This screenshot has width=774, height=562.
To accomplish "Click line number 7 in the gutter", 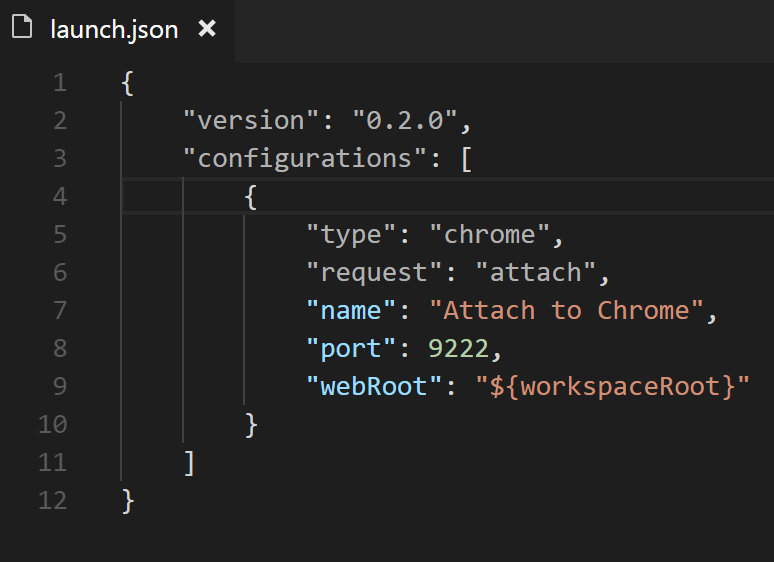I will pyautogui.click(x=59, y=311).
